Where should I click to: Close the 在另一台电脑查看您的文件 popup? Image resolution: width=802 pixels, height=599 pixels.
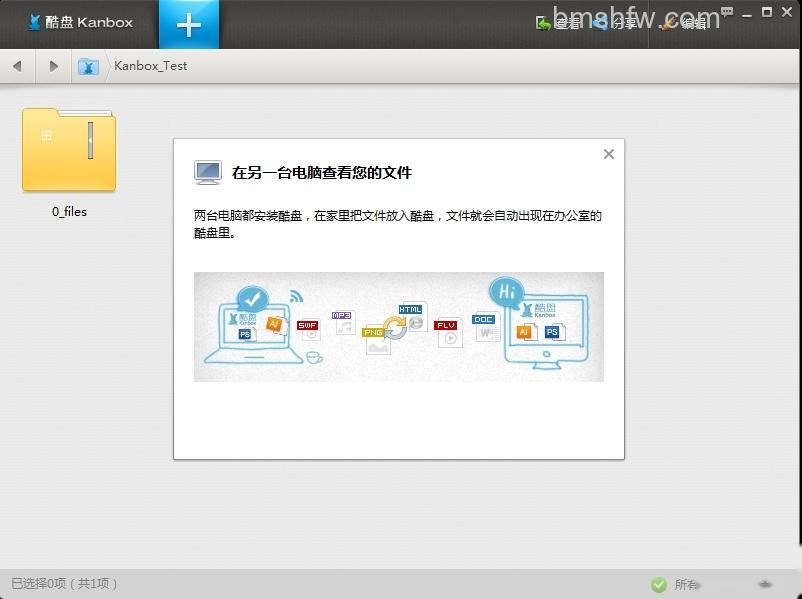[609, 154]
